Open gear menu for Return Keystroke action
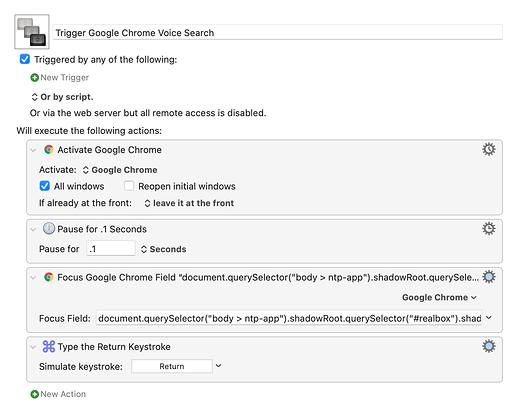Screen dimensions: 517x413 489,346
